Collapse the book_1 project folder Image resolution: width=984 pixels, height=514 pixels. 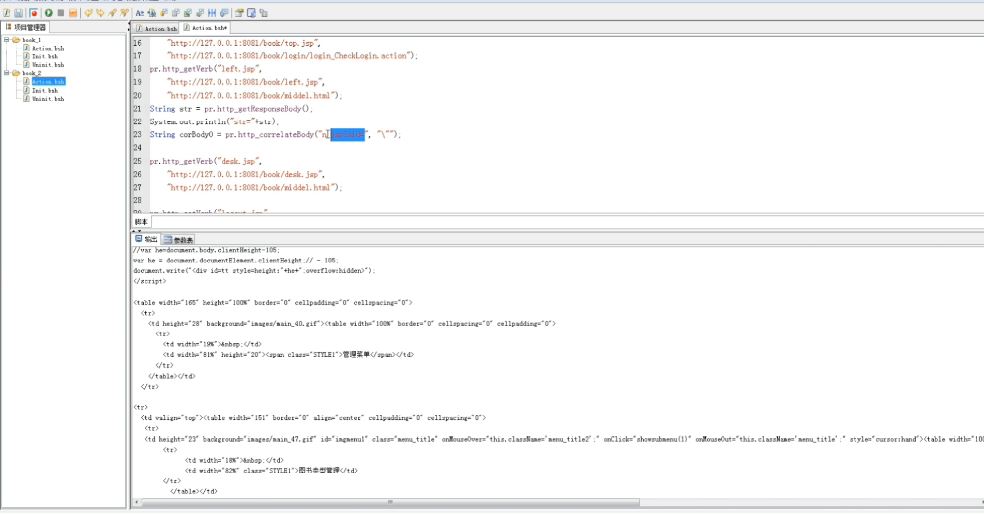[x=6, y=40]
